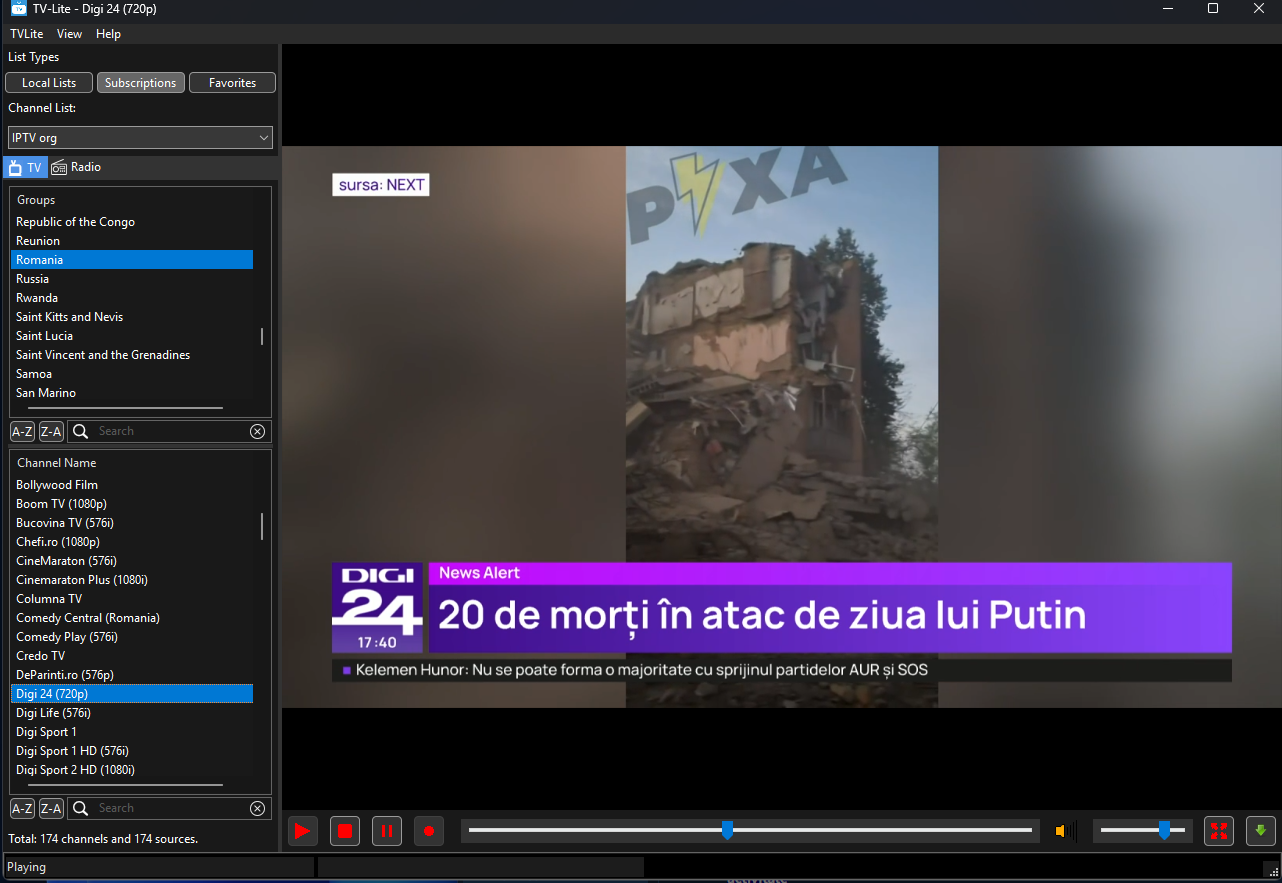Sort Groups list Z-A
This screenshot has width=1282, height=883.
51,431
